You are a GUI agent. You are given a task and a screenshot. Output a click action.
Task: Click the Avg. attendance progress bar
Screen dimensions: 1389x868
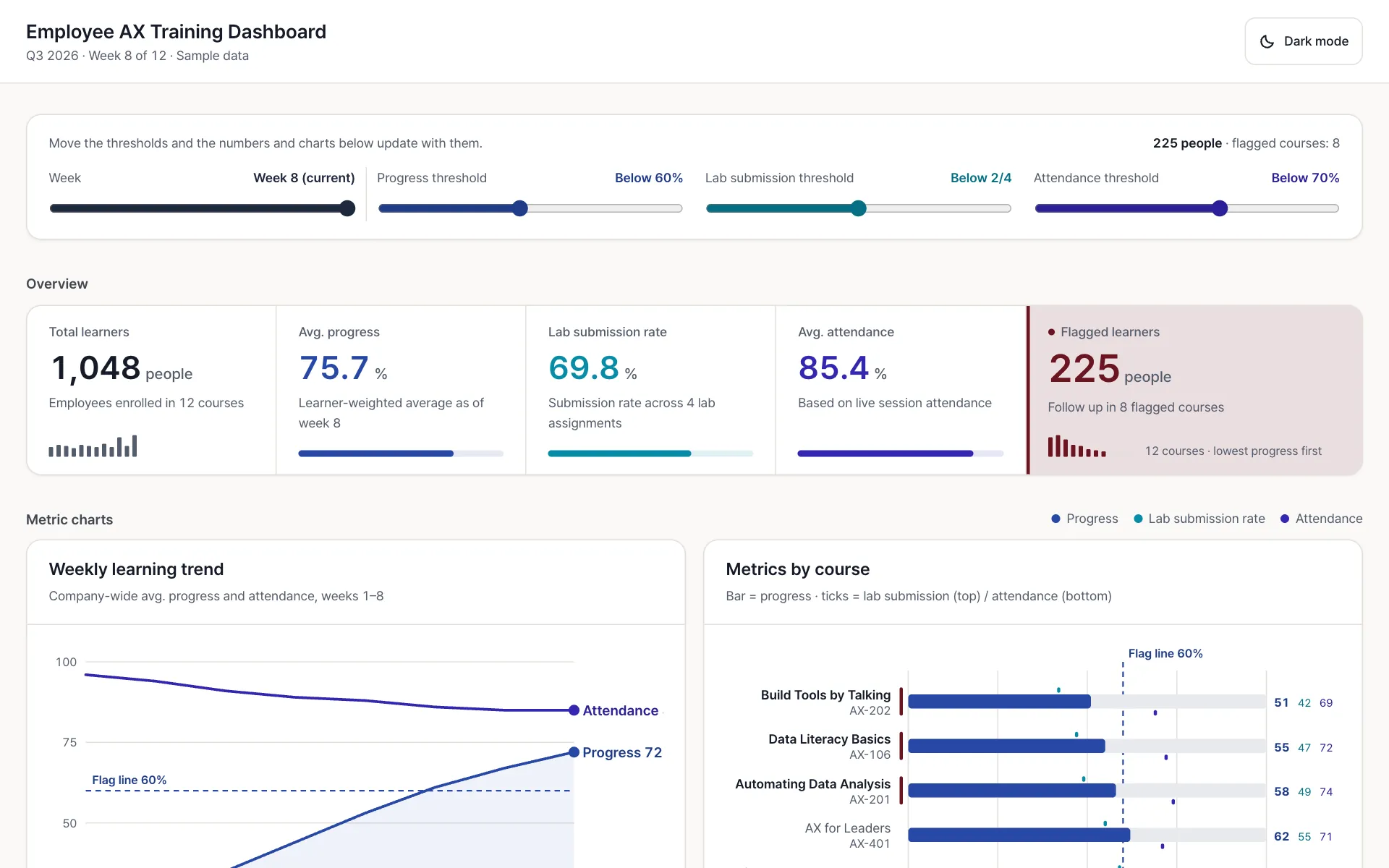(901, 454)
